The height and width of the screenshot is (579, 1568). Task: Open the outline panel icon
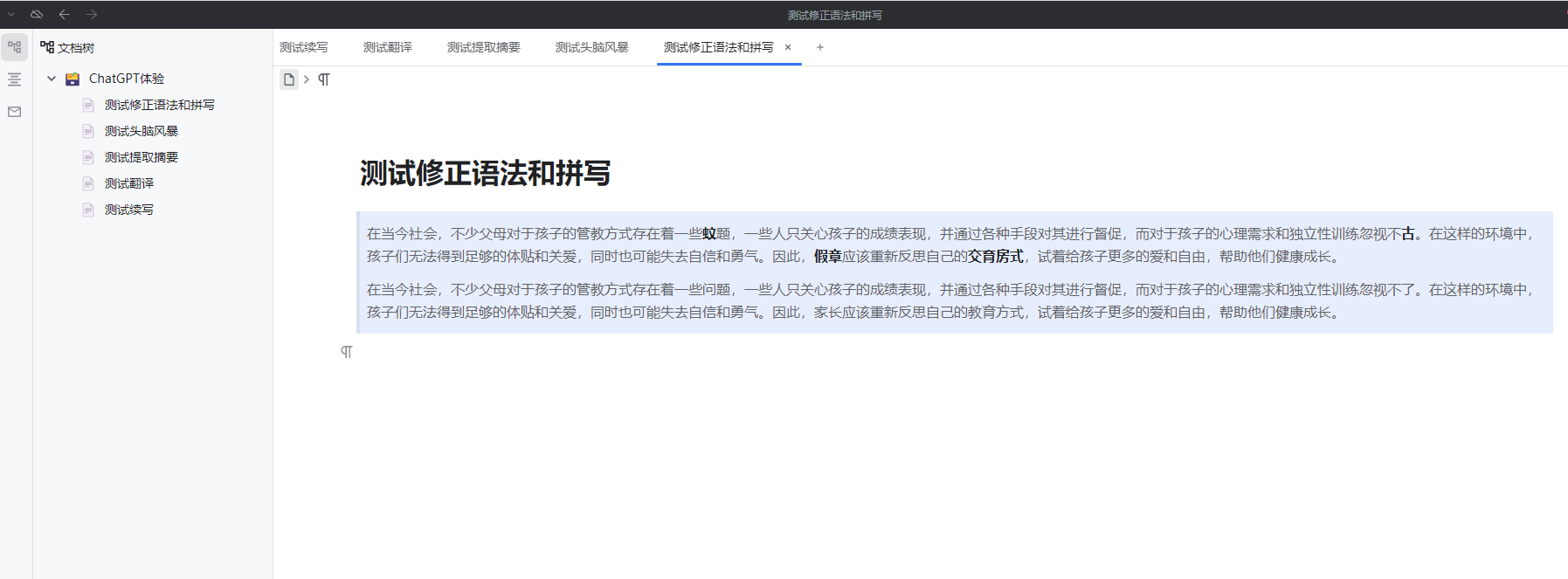(x=15, y=79)
